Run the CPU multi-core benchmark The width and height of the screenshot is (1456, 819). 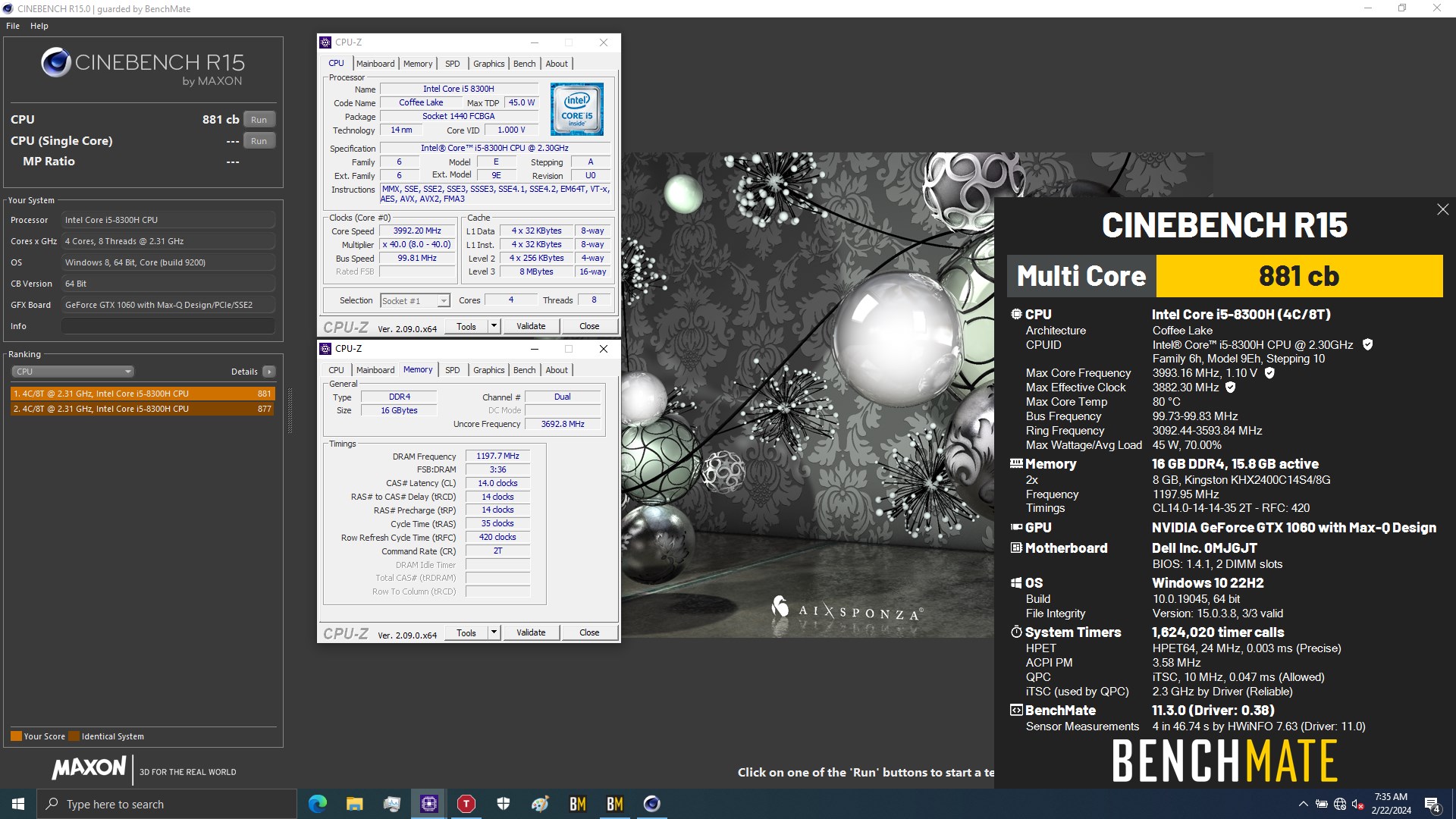coord(259,120)
